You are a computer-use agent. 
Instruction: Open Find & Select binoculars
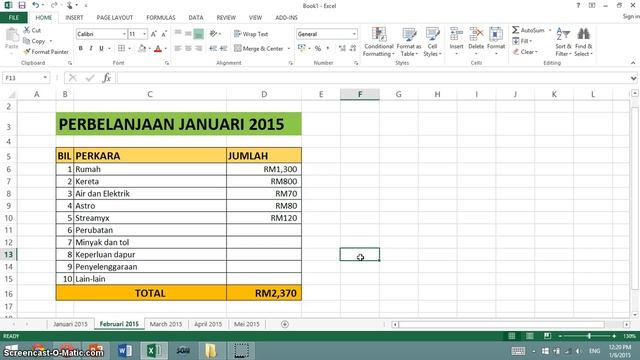point(583,42)
